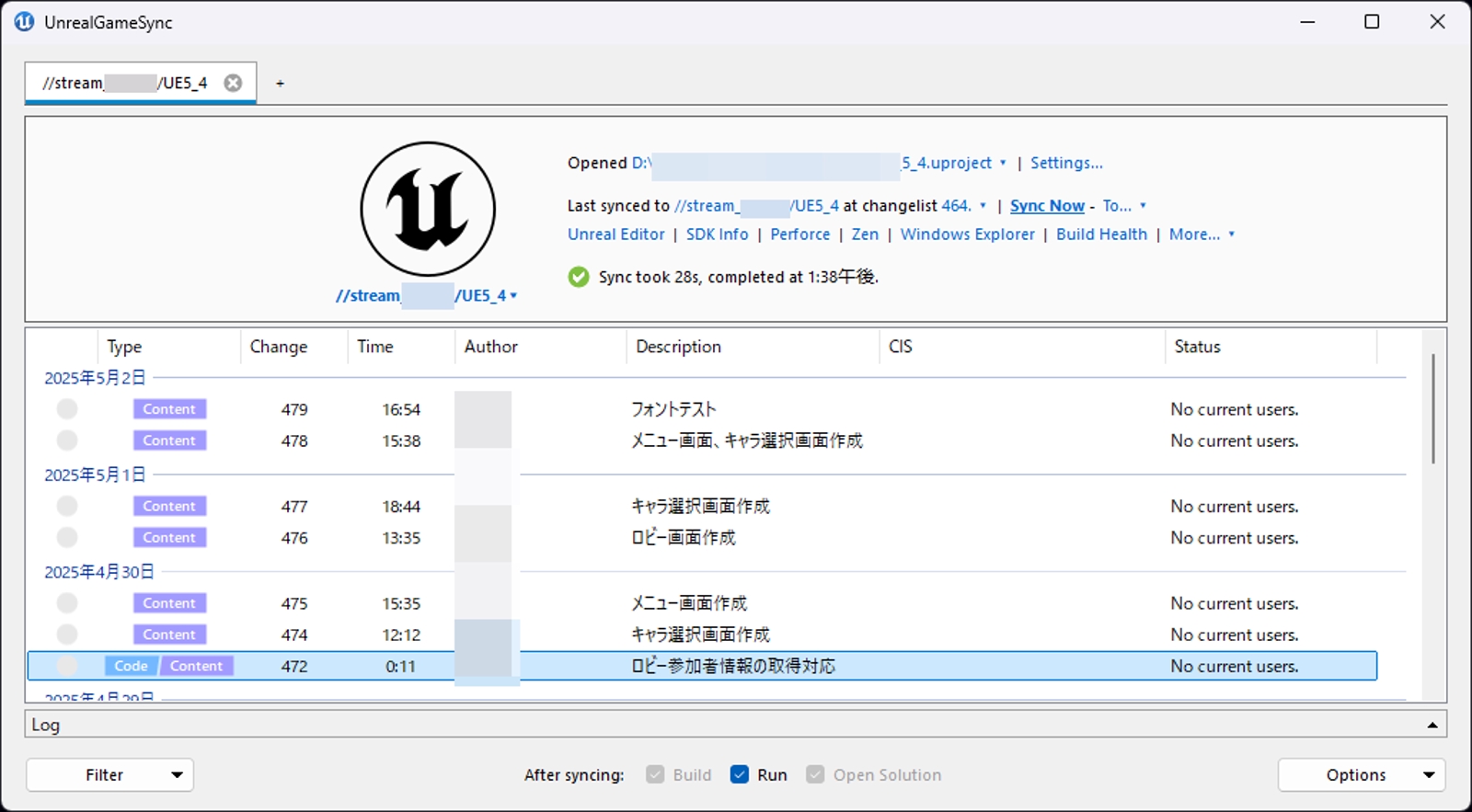Open the More... dropdown arrow
The image size is (1472, 812).
[x=1231, y=234]
